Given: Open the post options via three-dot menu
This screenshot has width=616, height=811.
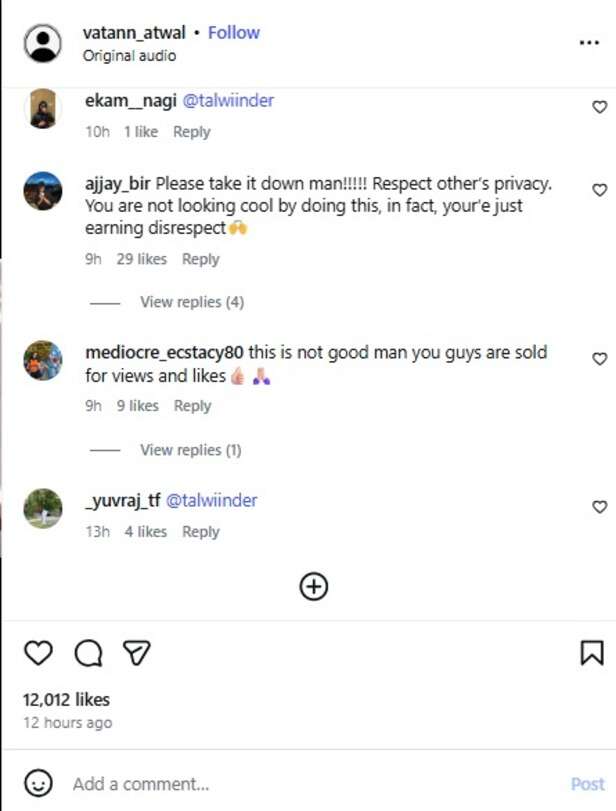Looking at the screenshot, I should pos(589,41).
